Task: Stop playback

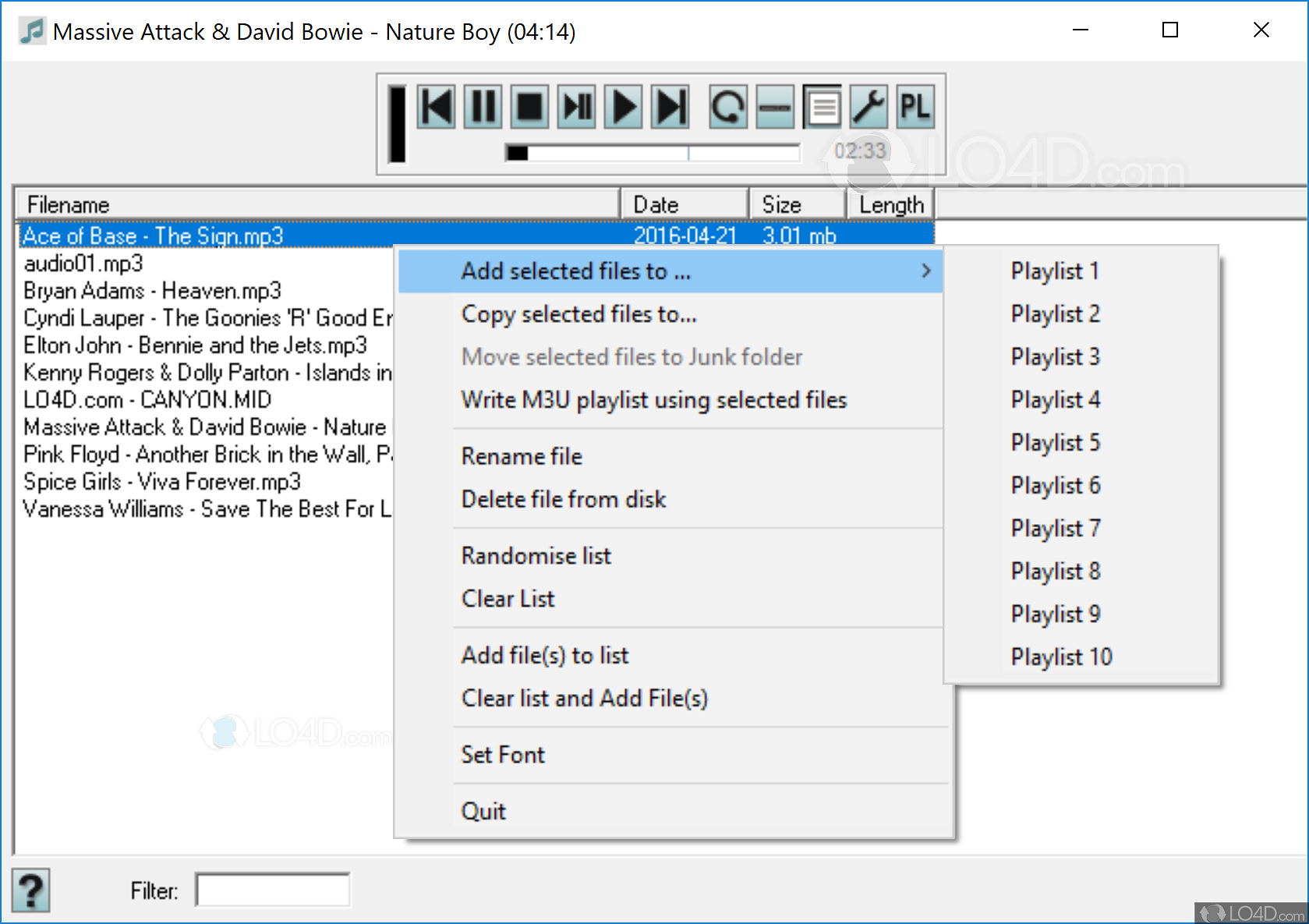Action: point(530,107)
